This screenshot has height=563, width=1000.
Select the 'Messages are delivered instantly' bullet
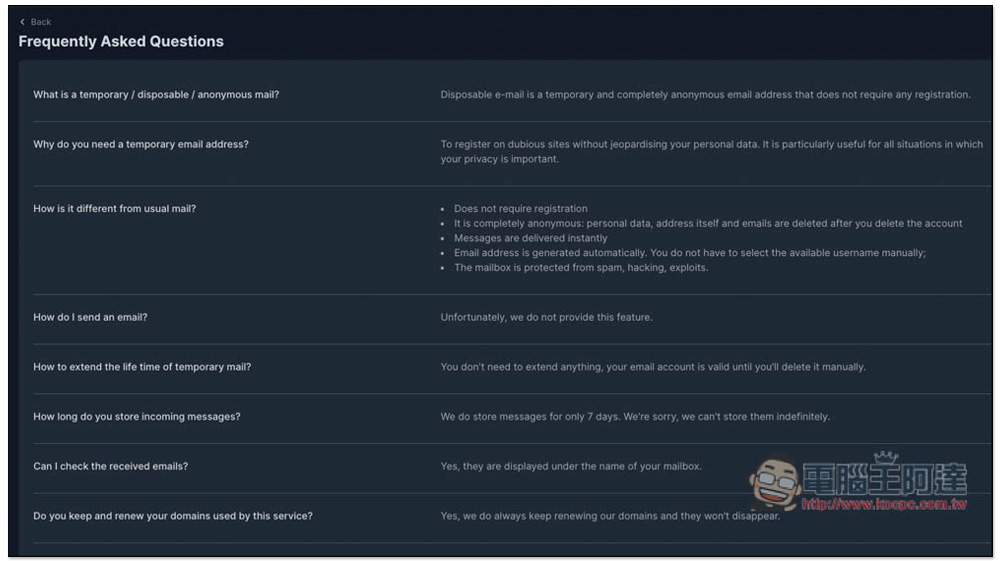coord(531,238)
